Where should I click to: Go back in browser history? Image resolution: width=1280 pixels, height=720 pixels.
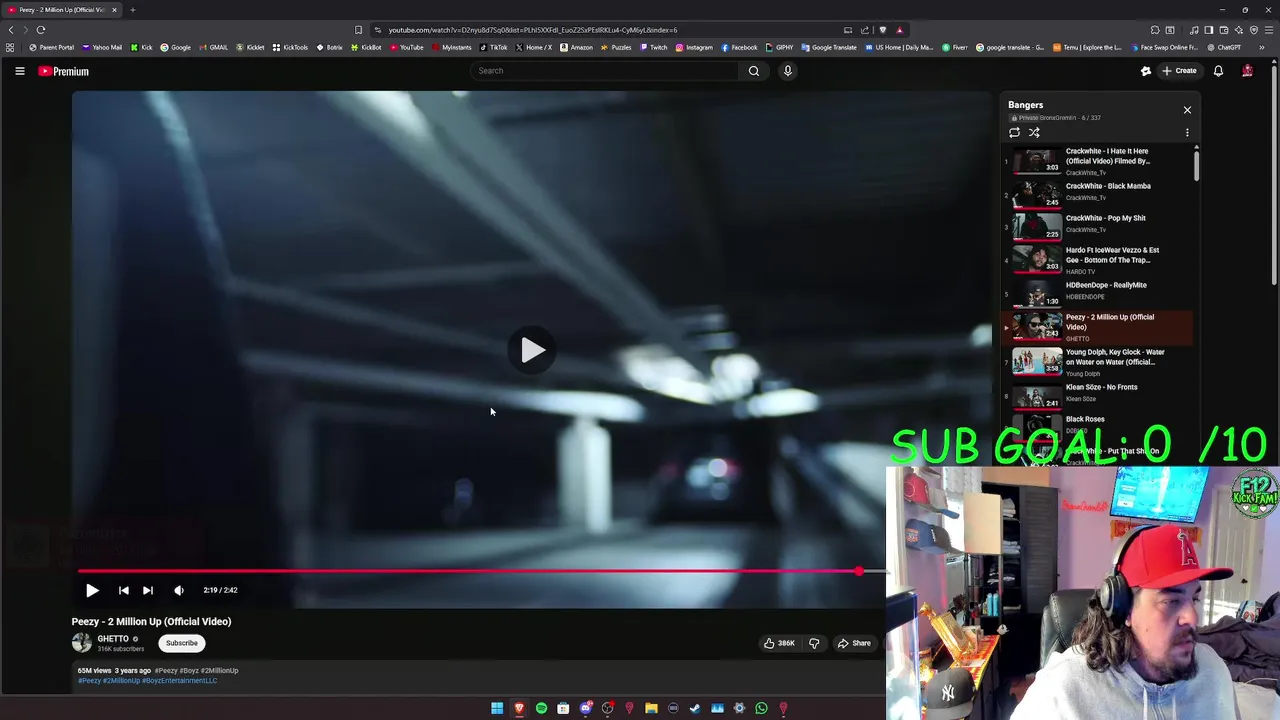pyautogui.click(x=11, y=30)
